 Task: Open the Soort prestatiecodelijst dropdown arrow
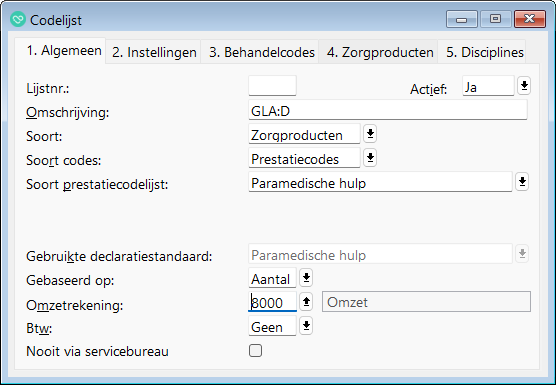click(x=522, y=182)
